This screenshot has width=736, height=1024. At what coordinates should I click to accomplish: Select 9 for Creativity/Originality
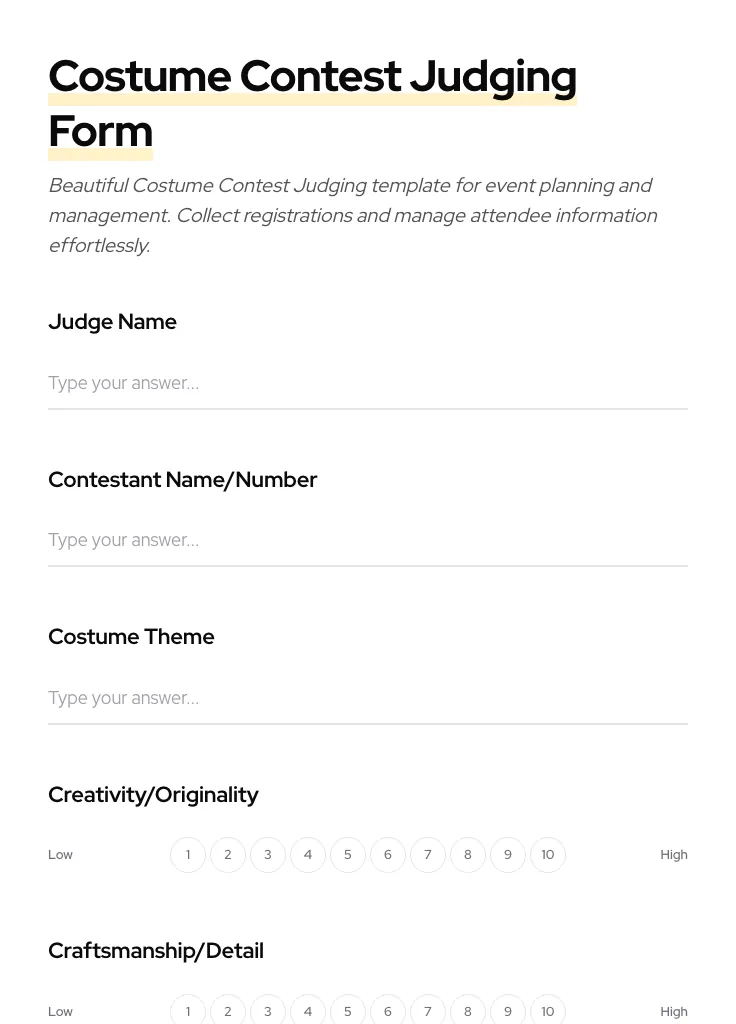click(508, 855)
